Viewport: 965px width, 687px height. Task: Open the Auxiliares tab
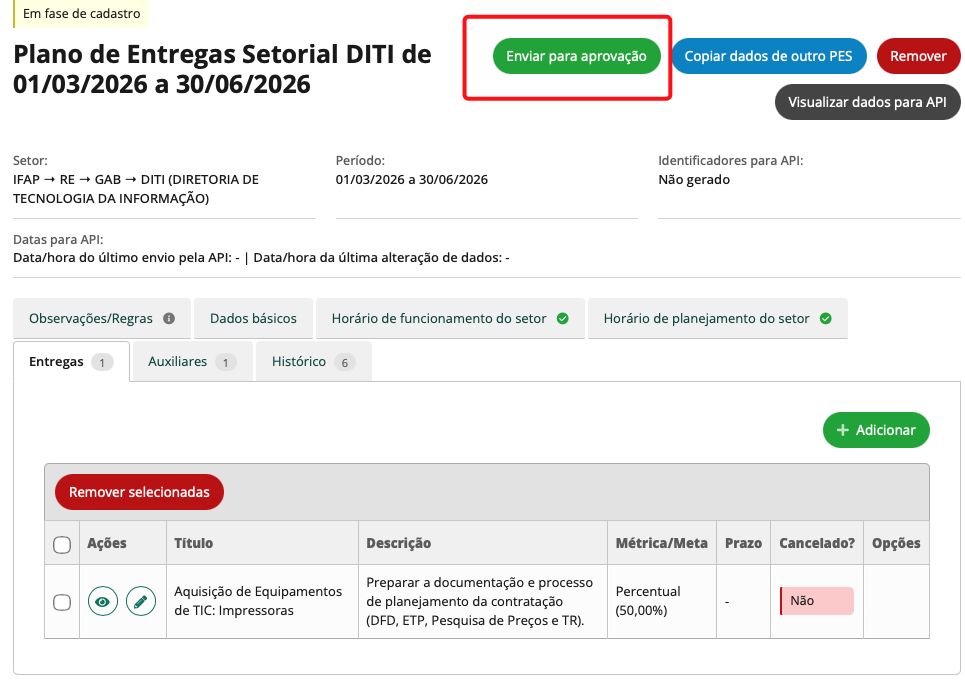177,362
